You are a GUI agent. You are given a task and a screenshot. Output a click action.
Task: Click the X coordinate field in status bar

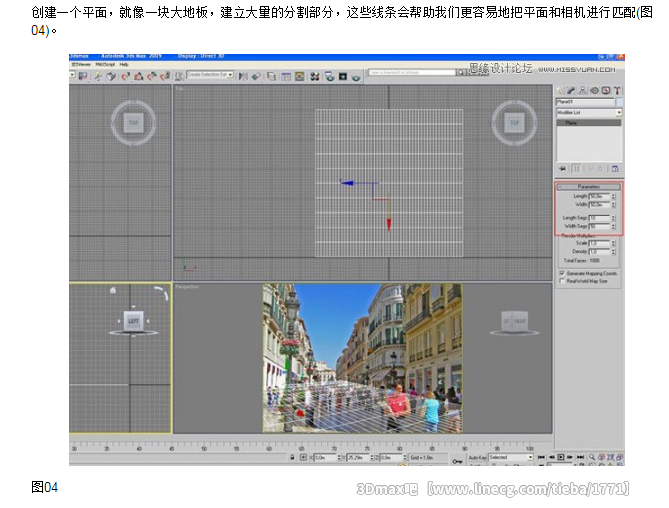(326, 457)
